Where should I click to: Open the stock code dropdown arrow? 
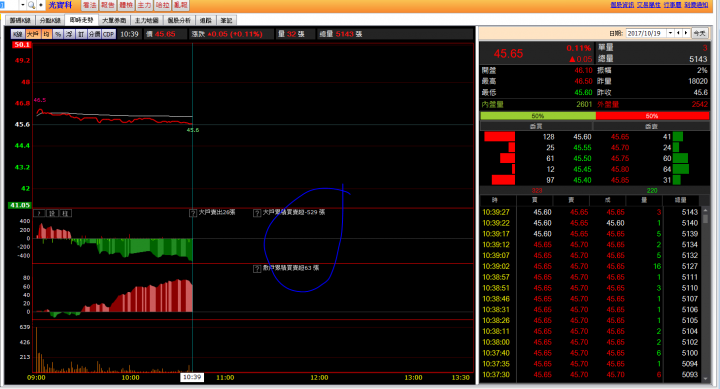(x=22, y=5)
